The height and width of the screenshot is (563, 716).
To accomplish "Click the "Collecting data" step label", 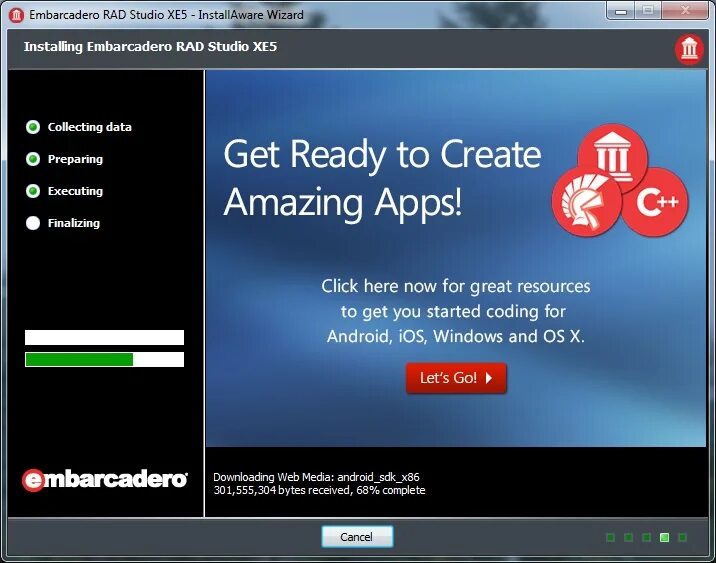I will (x=90, y=127).
